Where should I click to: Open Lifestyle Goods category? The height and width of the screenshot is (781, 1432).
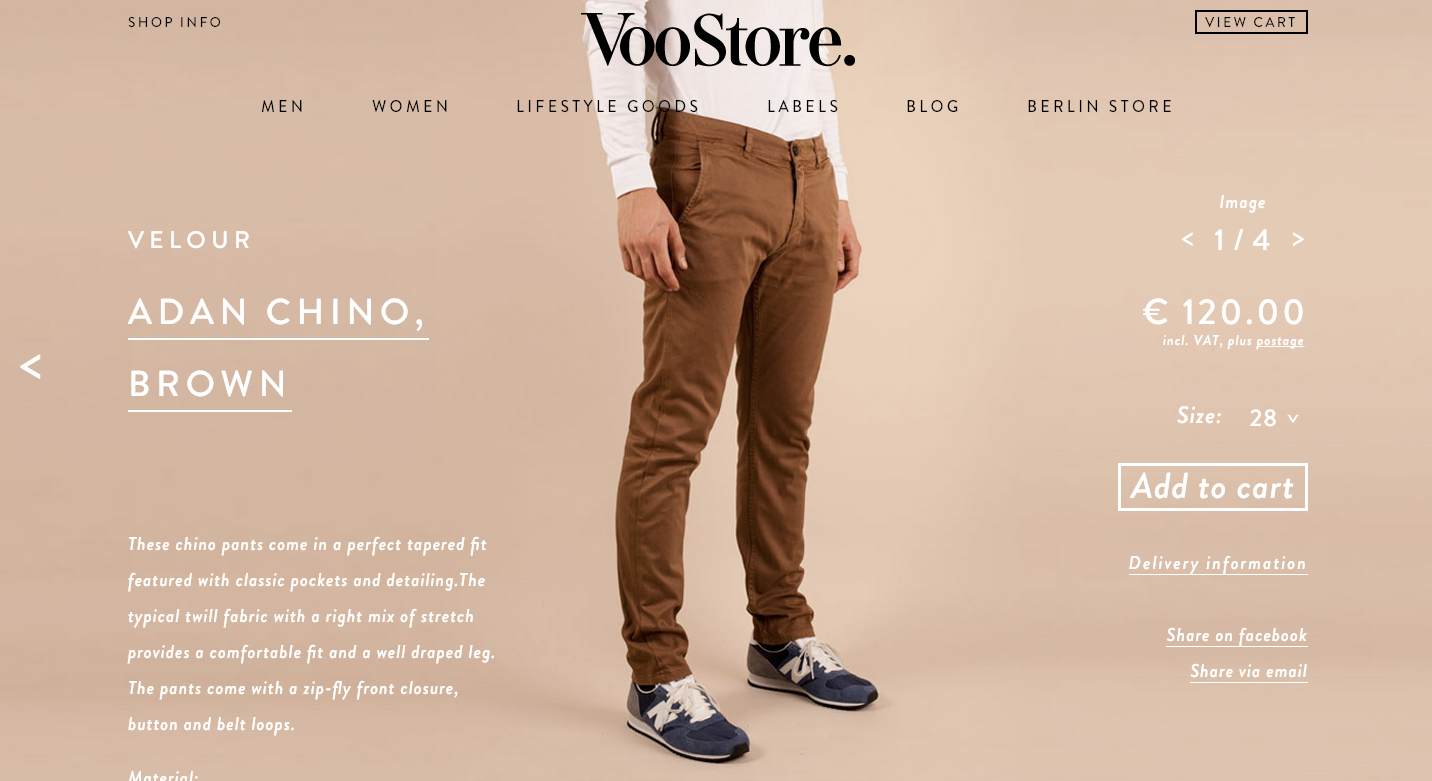pyautogui.click(x=608, y=106)
